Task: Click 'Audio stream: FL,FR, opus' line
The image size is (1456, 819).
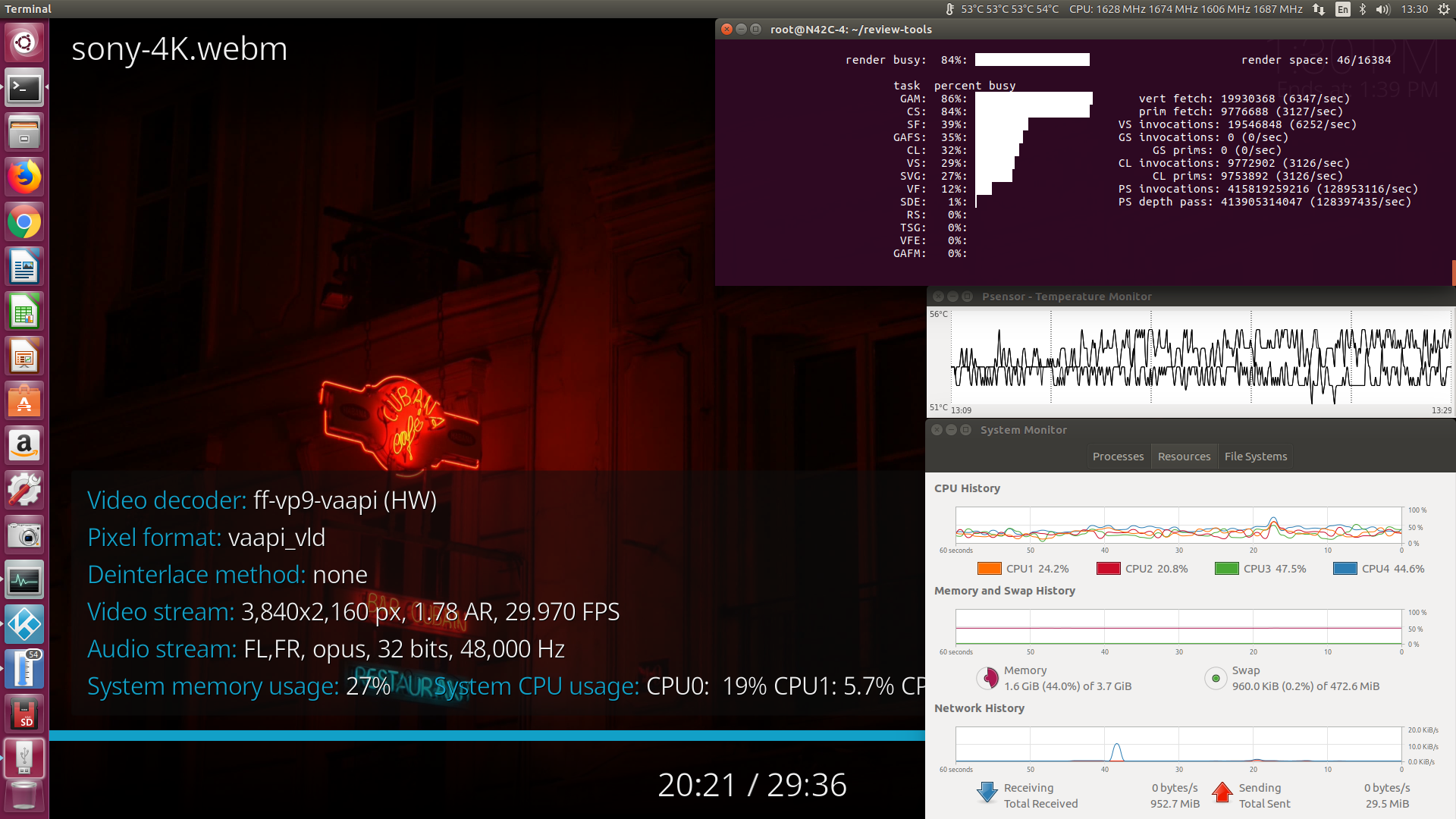Action: pyautogui.click(x=326, y=649)
